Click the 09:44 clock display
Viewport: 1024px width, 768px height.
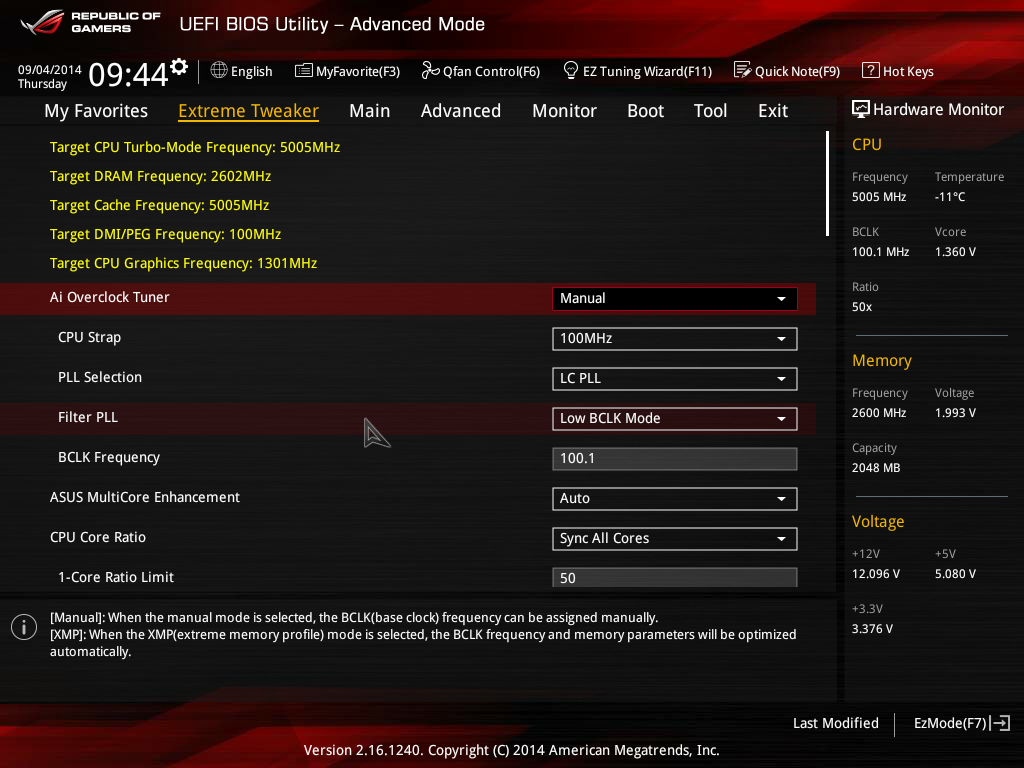coord(129,74)
